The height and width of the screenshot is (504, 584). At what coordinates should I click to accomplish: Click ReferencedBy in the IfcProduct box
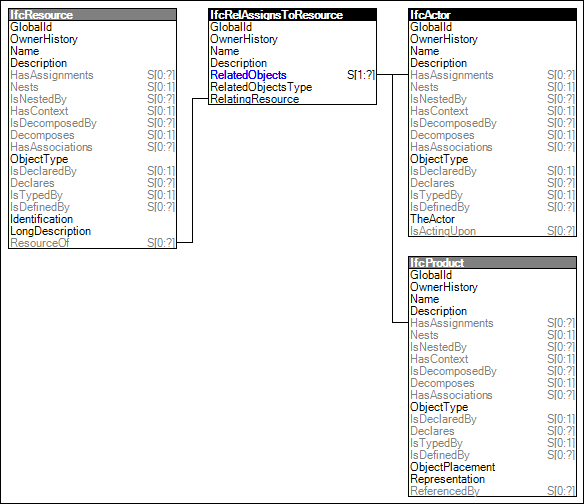point(445,491)
